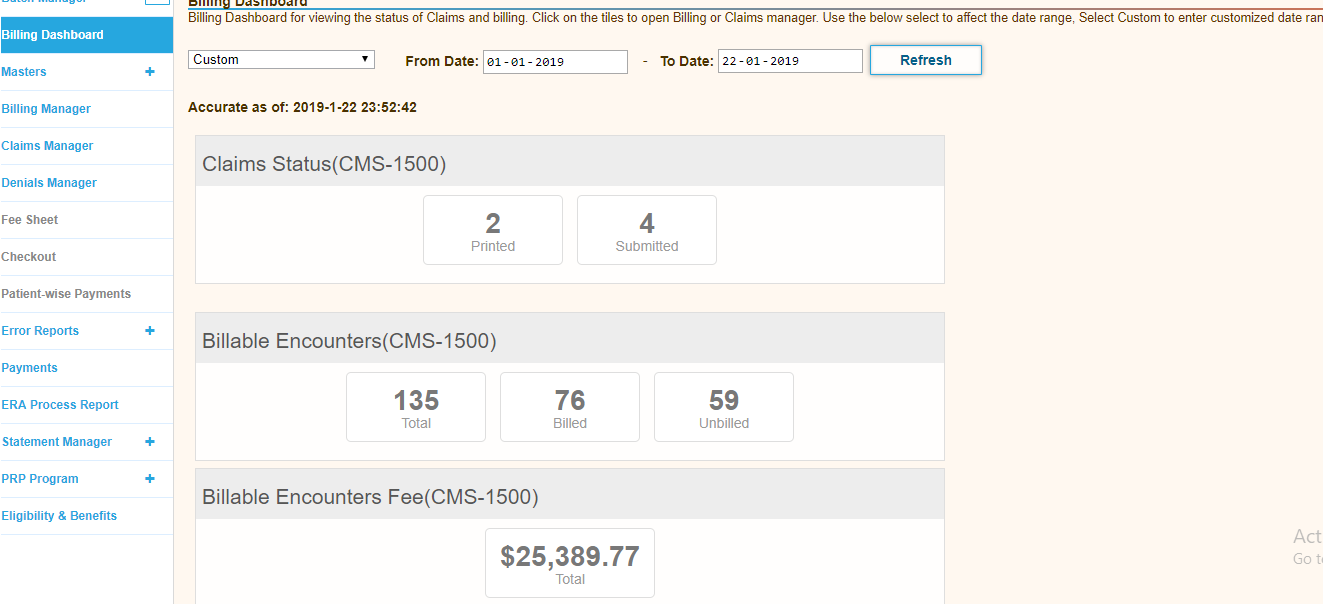Expand the Masters submenu plus icon

[150, 72]
